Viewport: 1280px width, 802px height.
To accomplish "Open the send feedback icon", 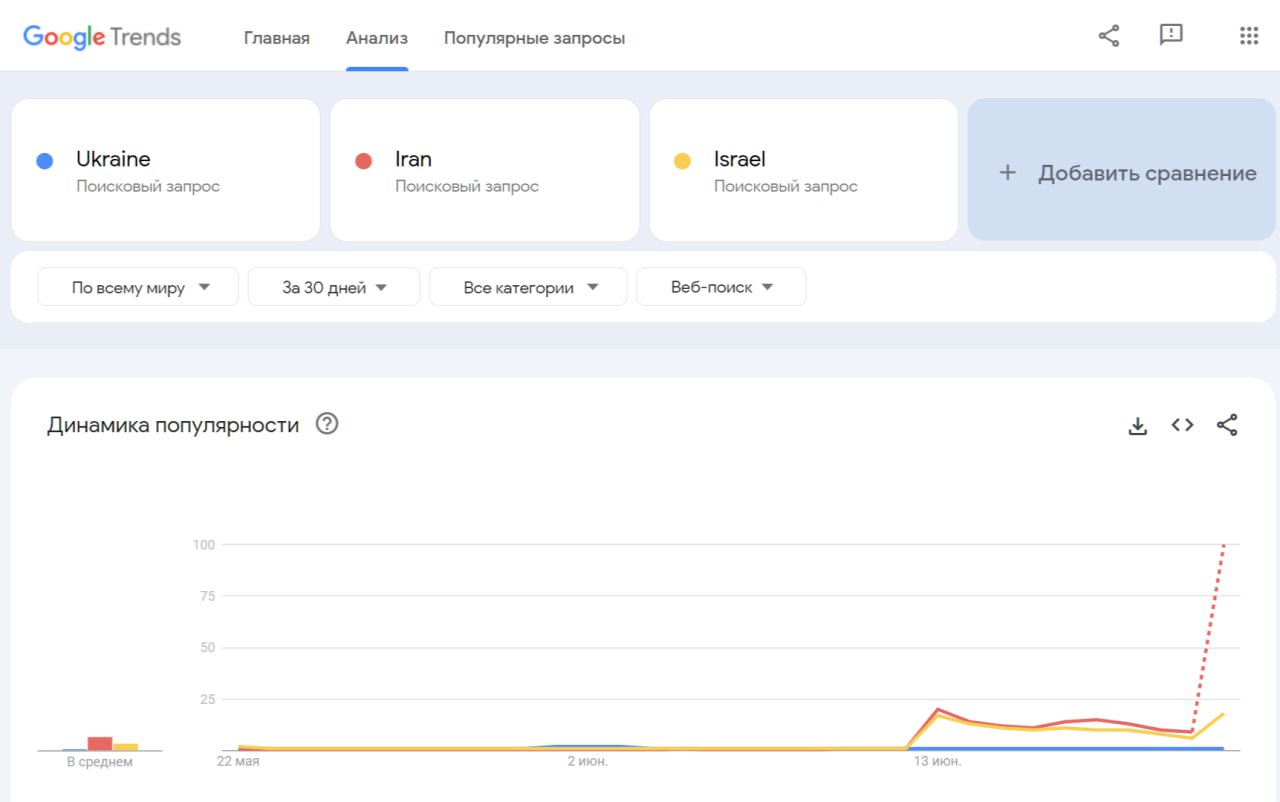I will tap(1171, 35).
